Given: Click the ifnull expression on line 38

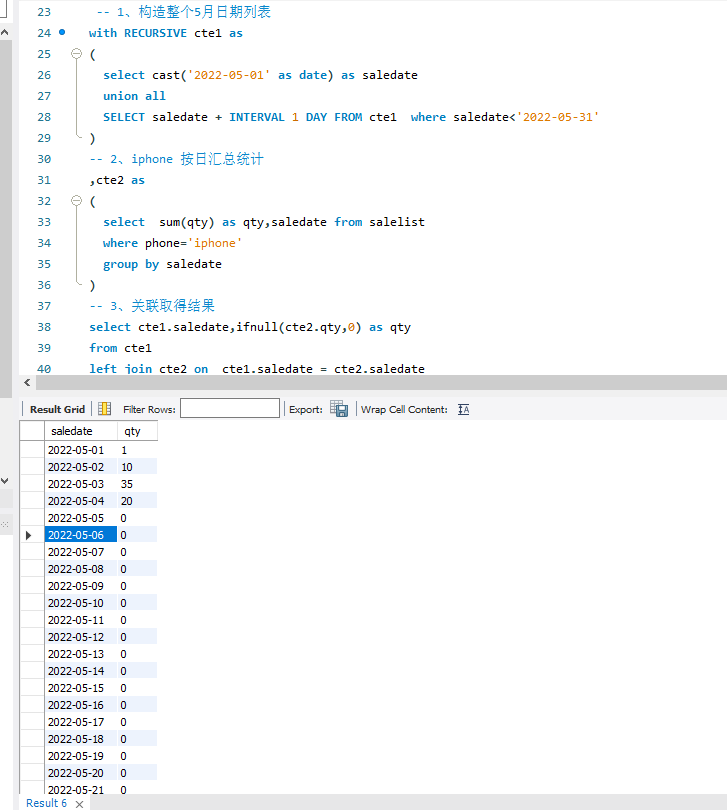Looking at the screenshot, I should click(299, 328).
